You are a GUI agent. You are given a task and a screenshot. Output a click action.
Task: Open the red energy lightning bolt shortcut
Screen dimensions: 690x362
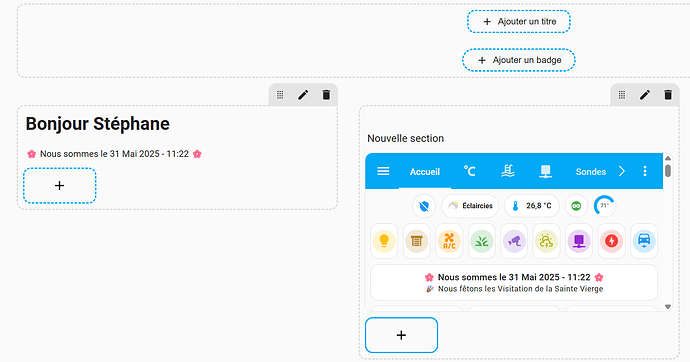tap(612, 241)
